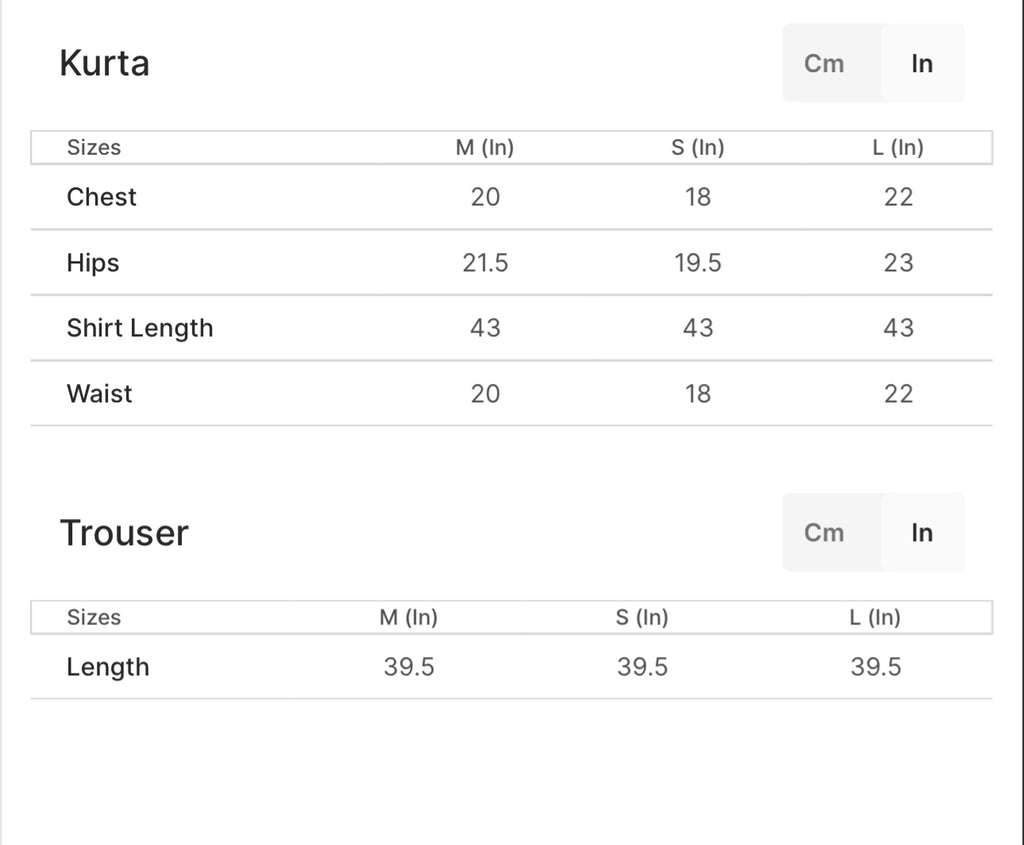Click the M (In) header in Trouser table
Viewport: 1024px width, 845px height.
click(x=409, y=618)
